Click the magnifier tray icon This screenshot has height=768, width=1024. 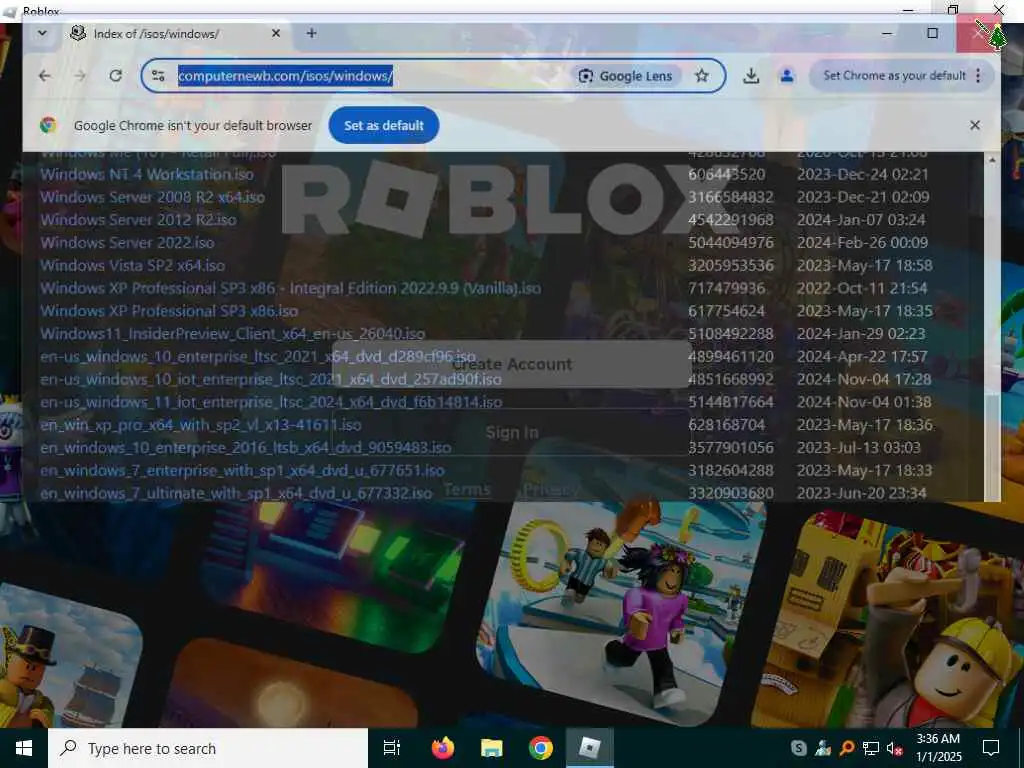point(846,748)
